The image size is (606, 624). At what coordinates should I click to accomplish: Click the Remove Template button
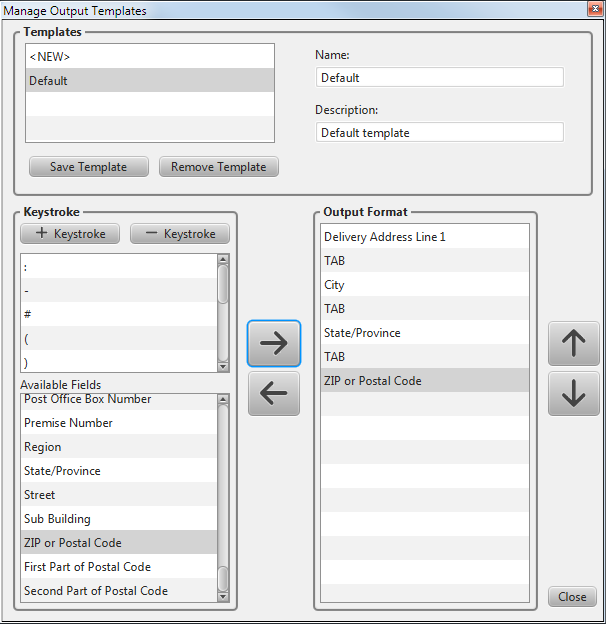[x=218, y=166]
